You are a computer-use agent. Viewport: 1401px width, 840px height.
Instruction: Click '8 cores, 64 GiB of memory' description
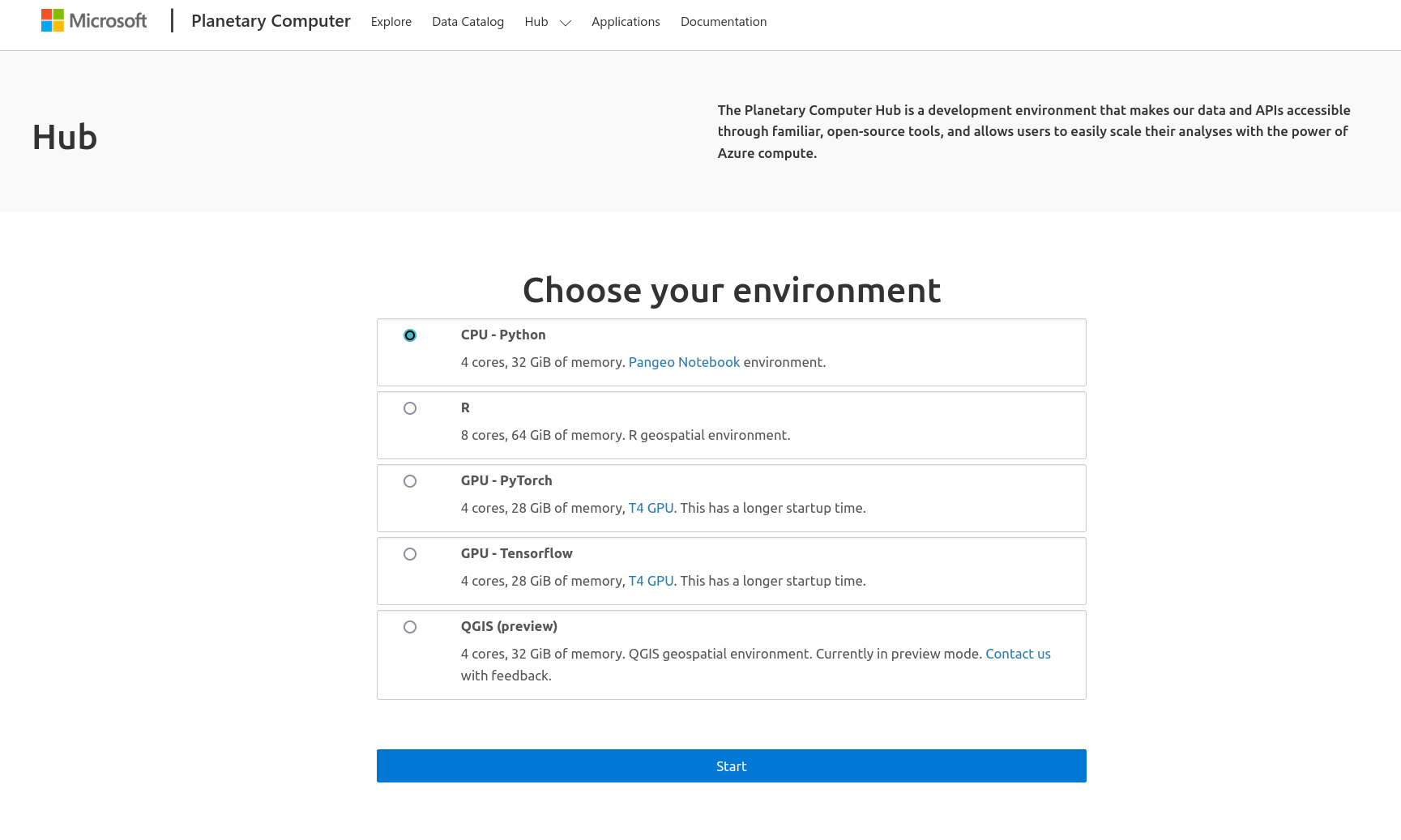click(626, 435)
